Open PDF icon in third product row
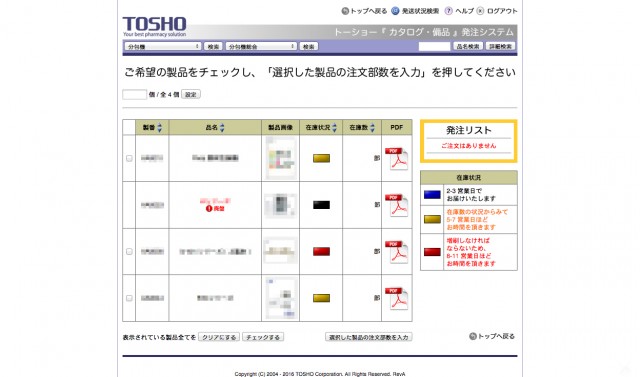640x377 pixels. 396,252
